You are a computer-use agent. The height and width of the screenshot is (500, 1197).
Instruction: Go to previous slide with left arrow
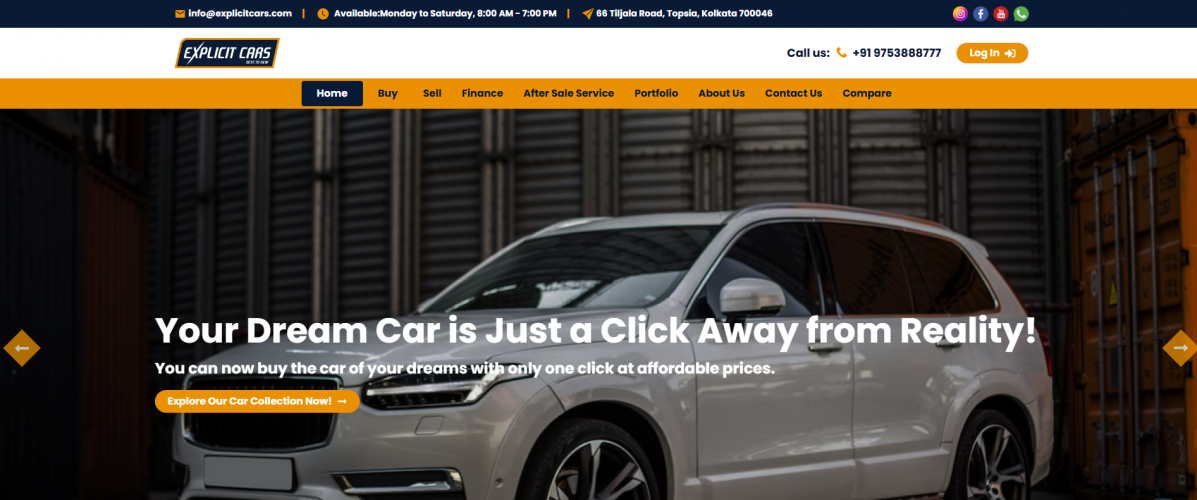[x=21, y=348]
